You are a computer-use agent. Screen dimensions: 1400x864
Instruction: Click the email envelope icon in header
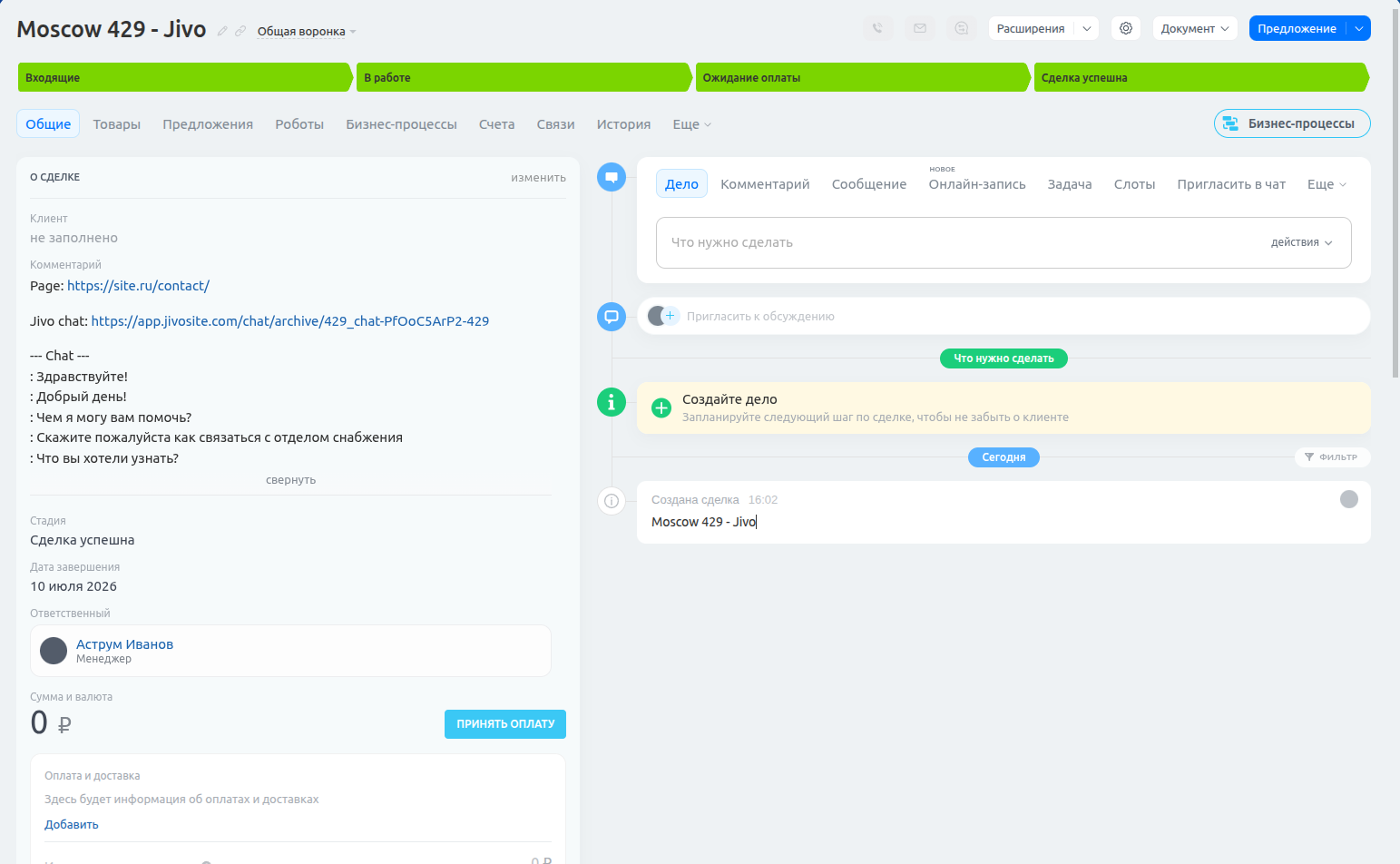pyautogui.click(x=920, y=28)
